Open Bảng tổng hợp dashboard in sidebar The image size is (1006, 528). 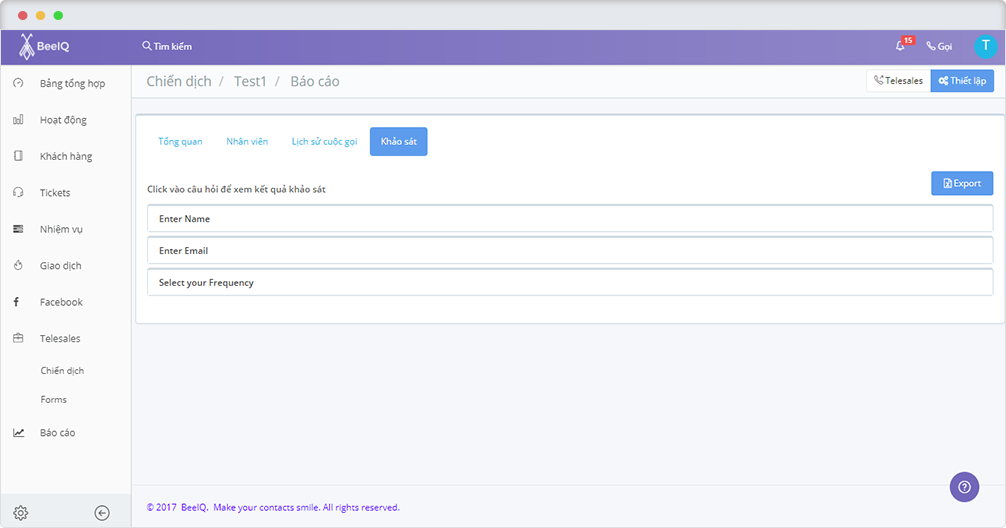tap(71, 83)
